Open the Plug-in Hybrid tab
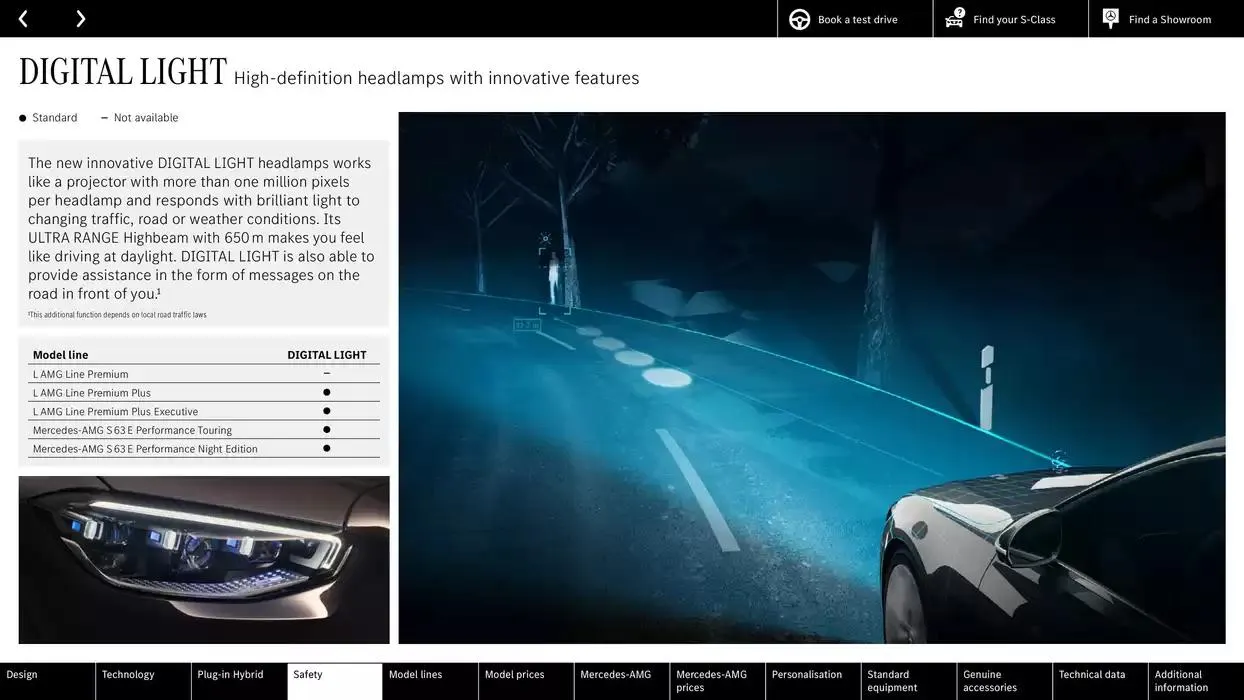The image size is (1244, 700). (x=239, y=681)
